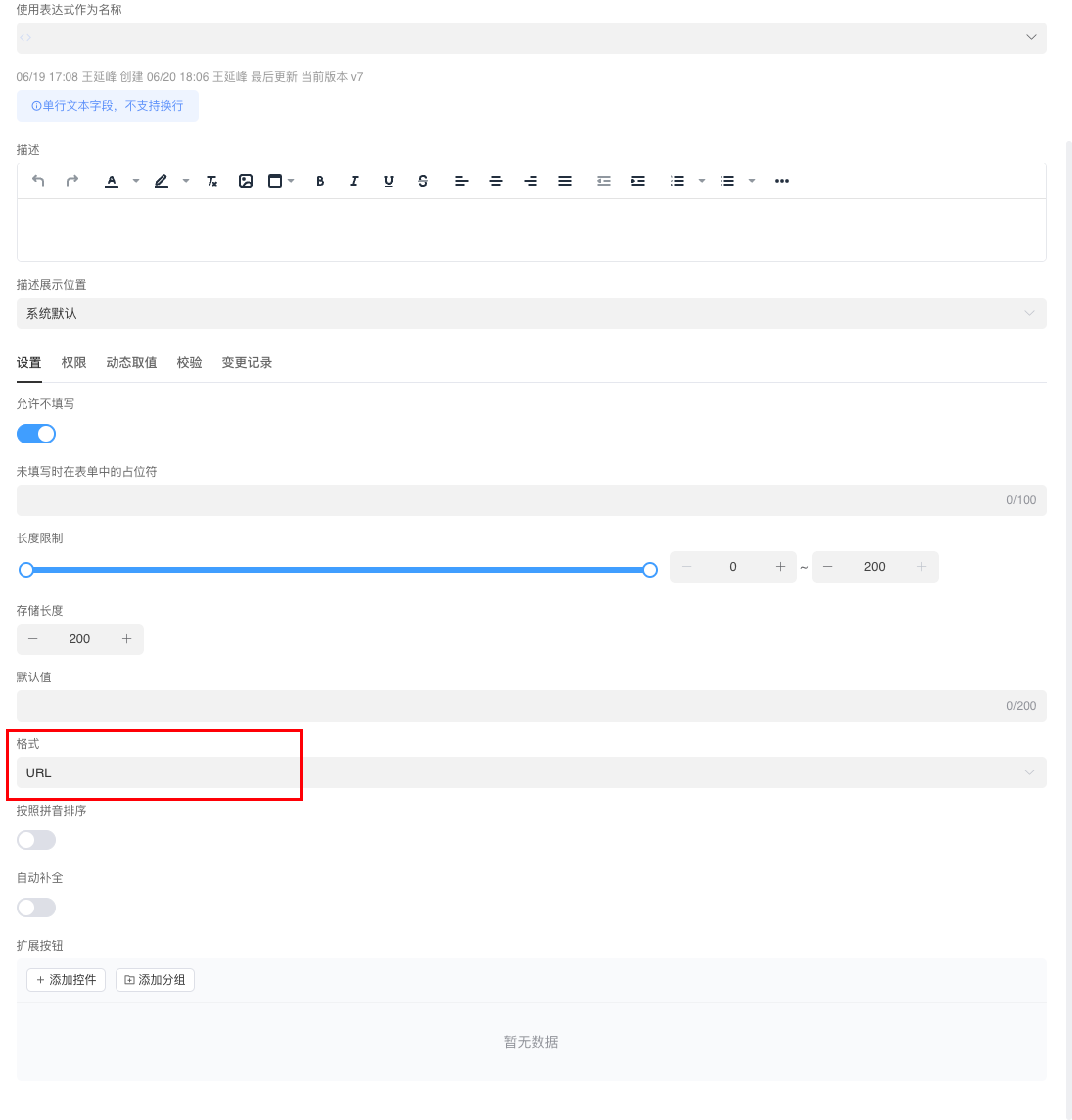Open the 变更记录 tab
The height and width of the screenshot is (1120, 1072).
point(247,362)
